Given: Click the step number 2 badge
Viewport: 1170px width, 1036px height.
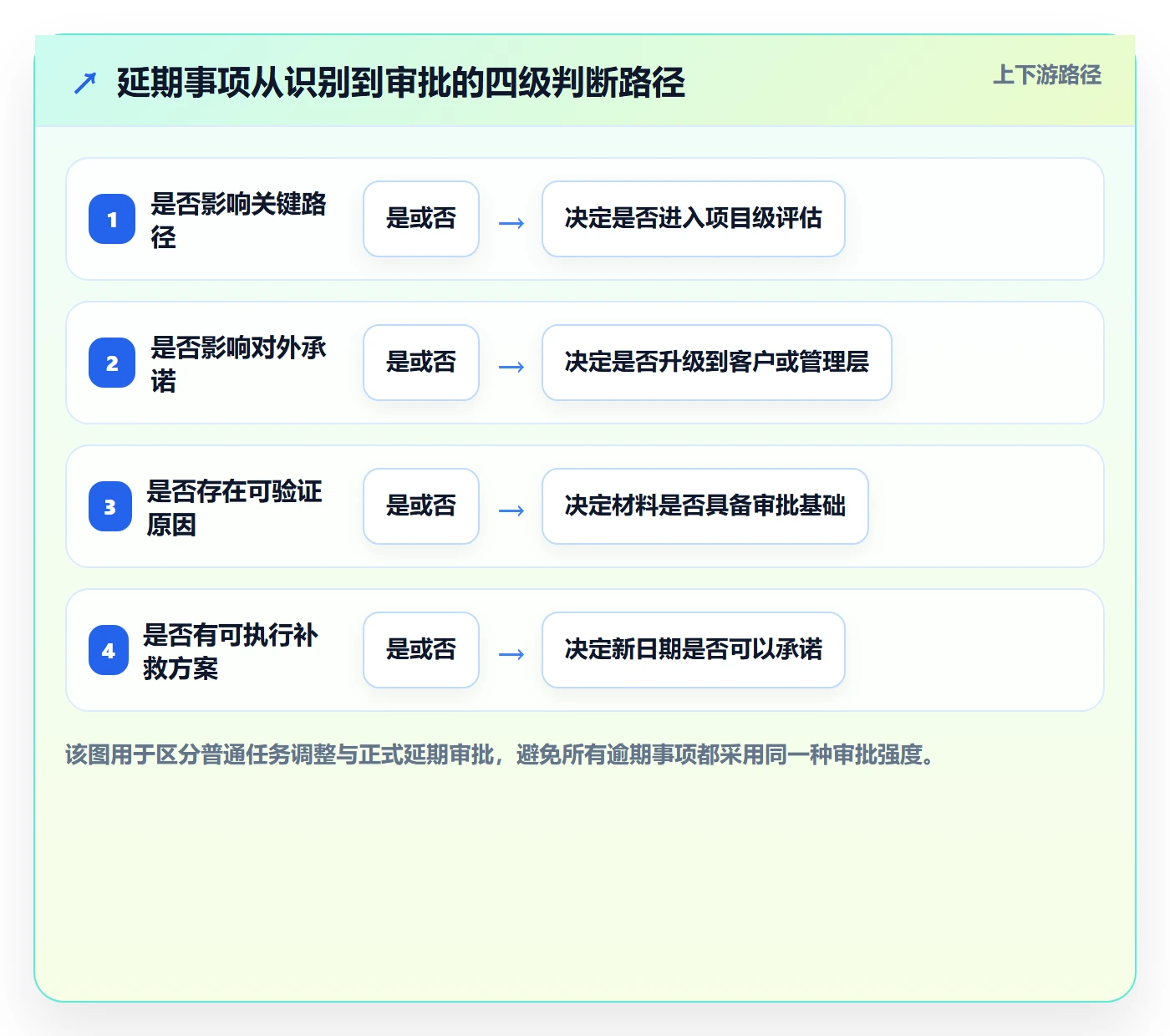Looking at the screenshot, I should (112, 363).
